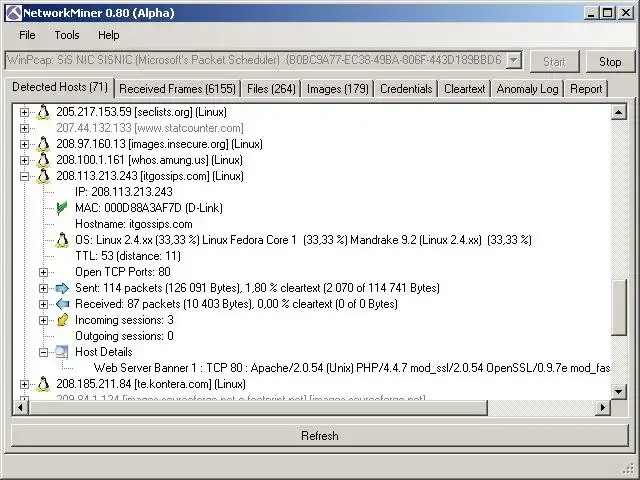Click penguin icon beside 208.113.213.243 itgossips.com
Viewport: 640px width, 480px height.
coord(43,176)
